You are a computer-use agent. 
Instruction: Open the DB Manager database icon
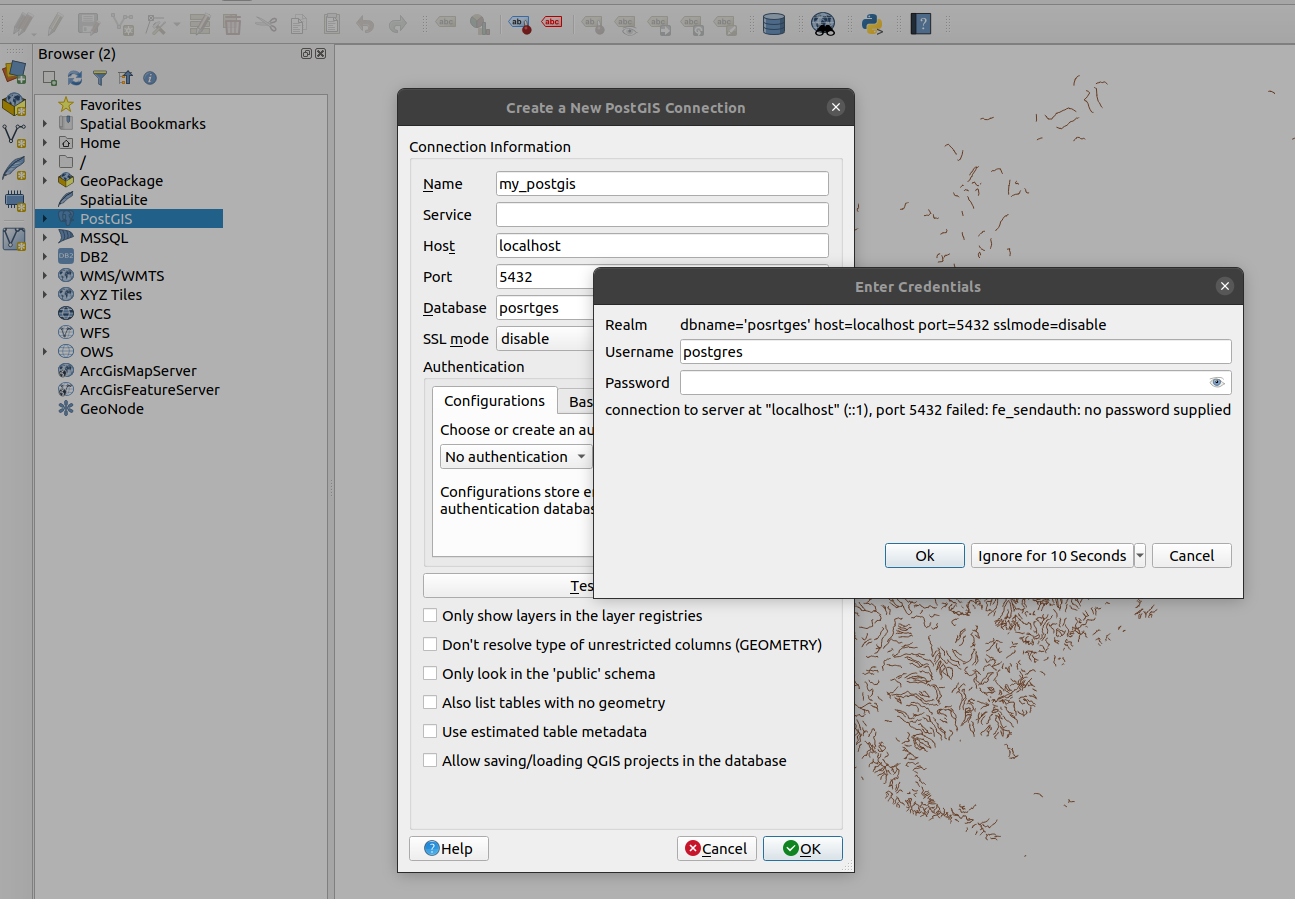tap(773, 24)
